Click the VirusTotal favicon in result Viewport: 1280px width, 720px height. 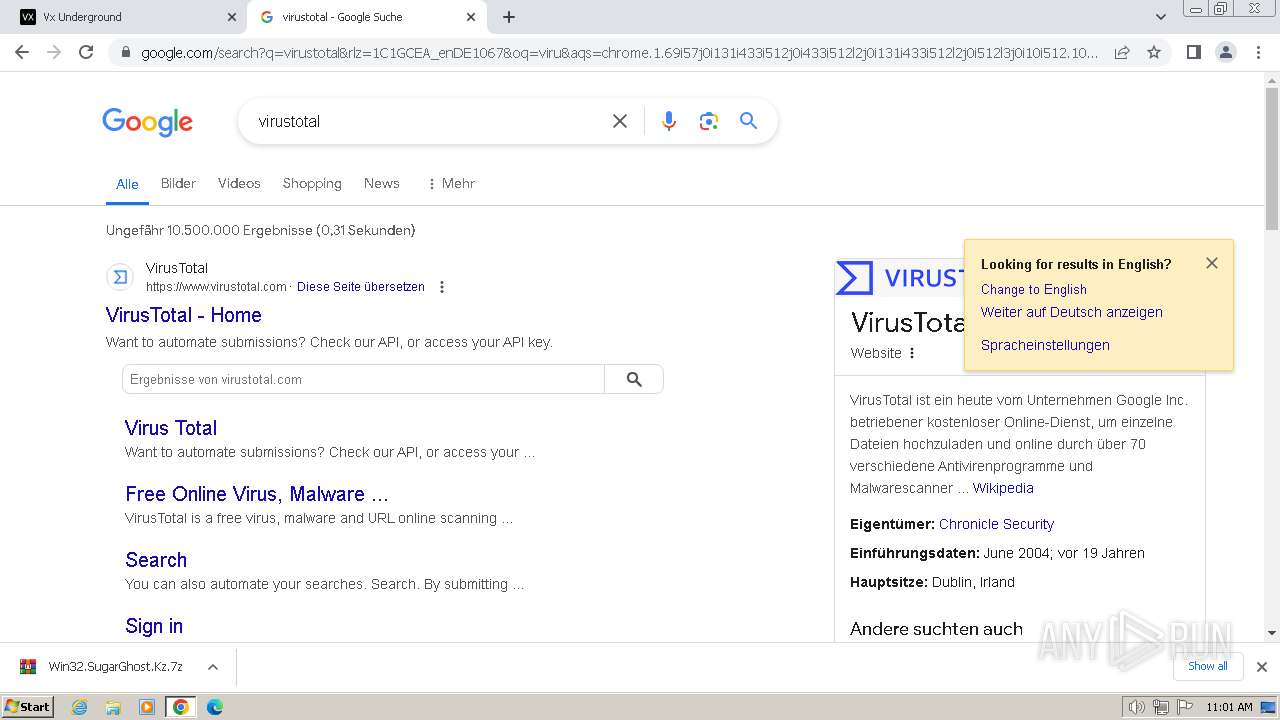(x=120, y=277)
